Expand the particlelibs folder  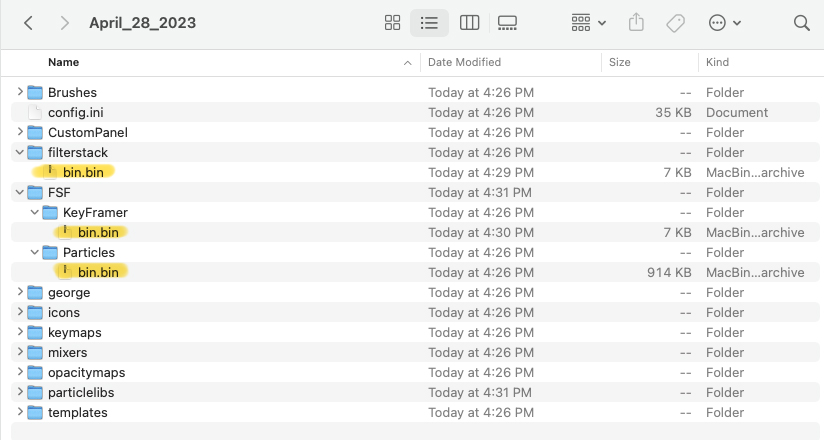(x=20, y=392)
